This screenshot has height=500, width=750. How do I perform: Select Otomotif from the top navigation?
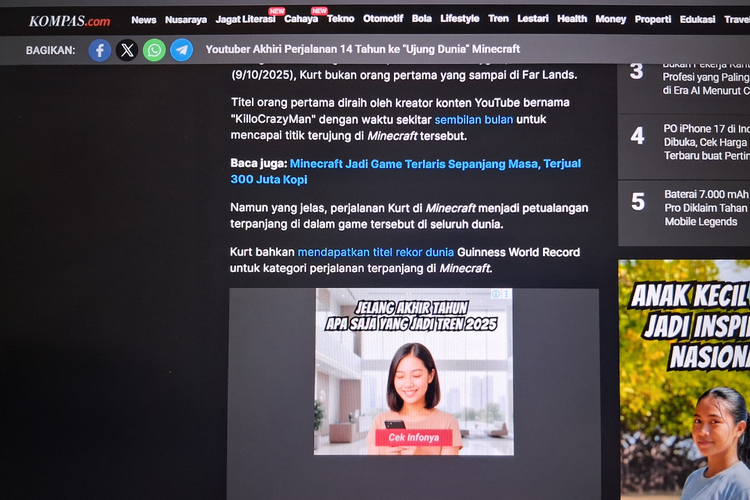(383, 19)
